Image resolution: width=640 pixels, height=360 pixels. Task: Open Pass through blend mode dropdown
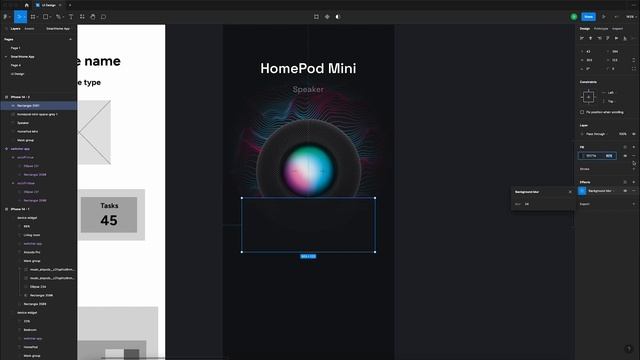pyautogui.click(x=596, y=134)
